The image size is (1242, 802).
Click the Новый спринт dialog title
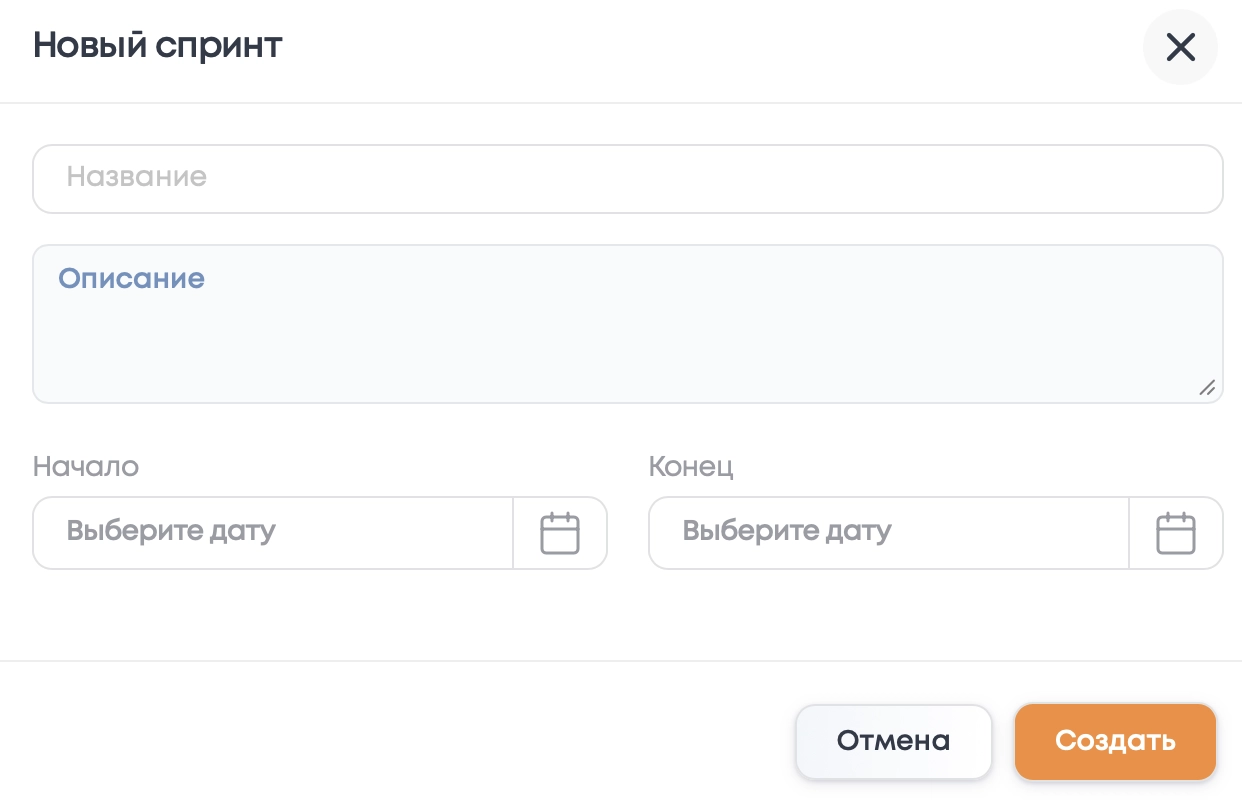[x=157, y=46]
